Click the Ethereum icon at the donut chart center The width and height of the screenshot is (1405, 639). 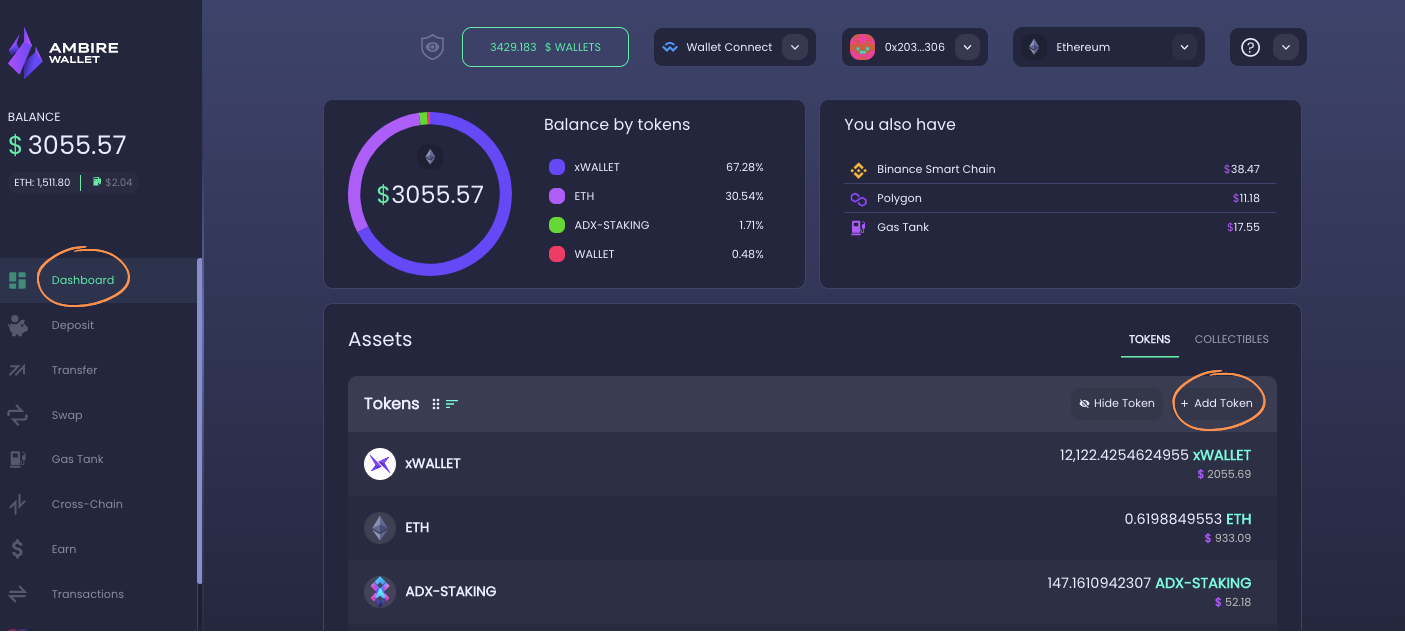pos(430,157)
